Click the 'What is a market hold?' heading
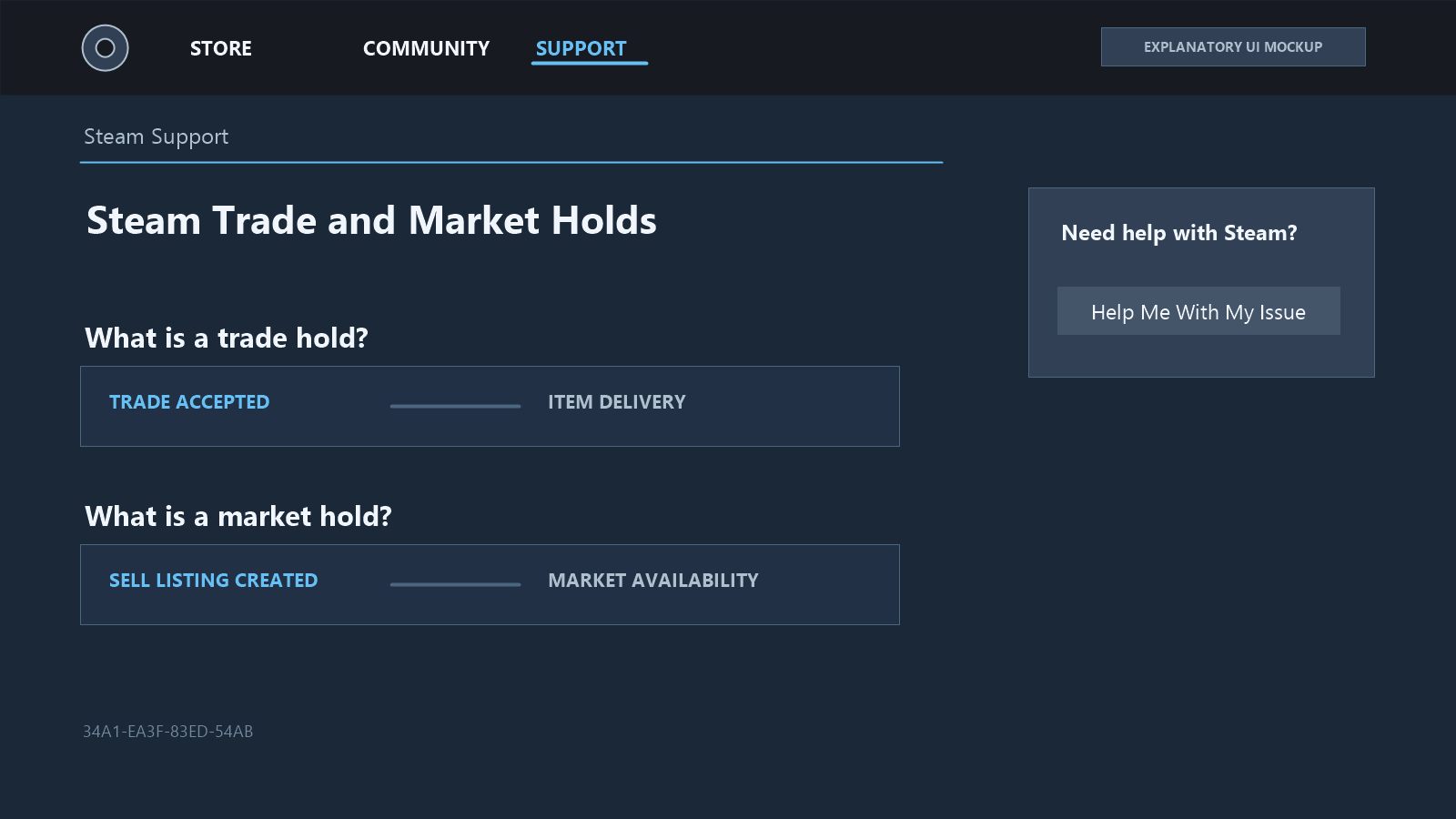This screenshot has height=819, width=1456. [x=238, y=517]
